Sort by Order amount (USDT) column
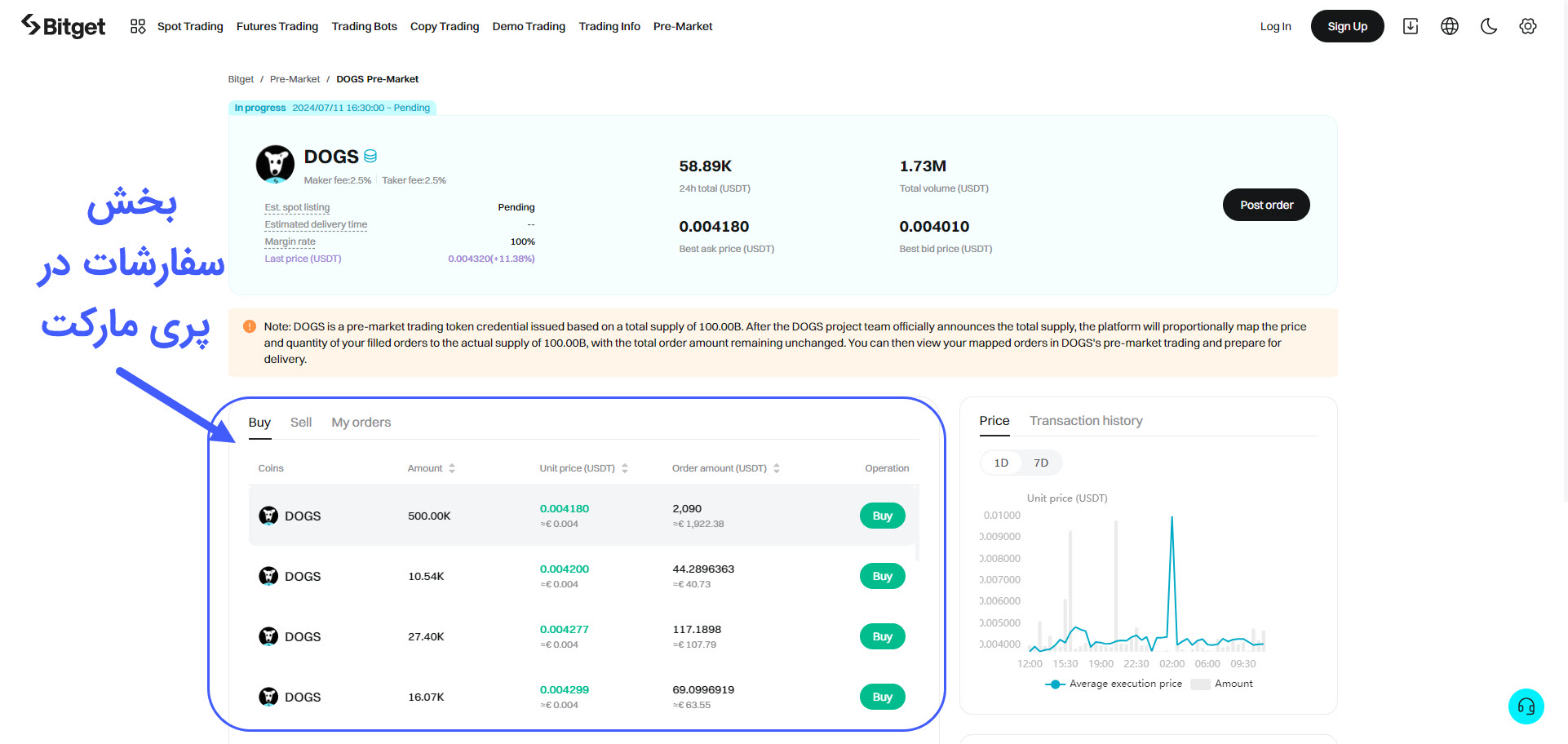Screen dimensions: 1568x744 [776, 468]
